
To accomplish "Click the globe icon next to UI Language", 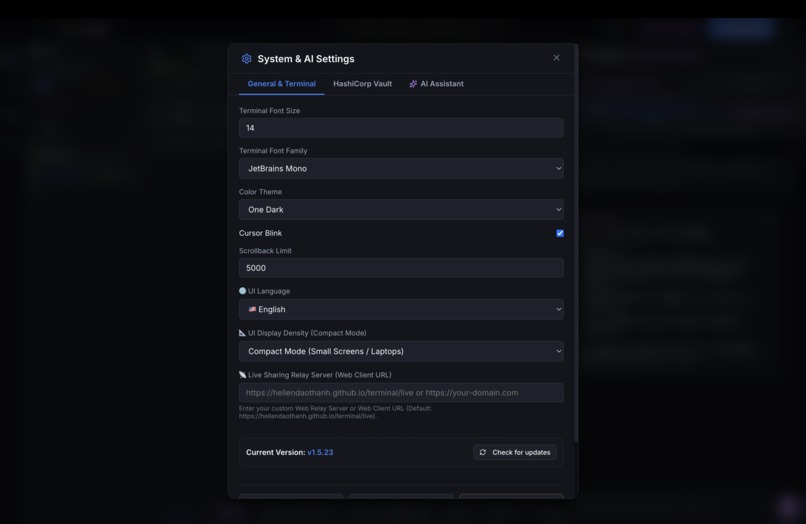I will pos(243,291).
